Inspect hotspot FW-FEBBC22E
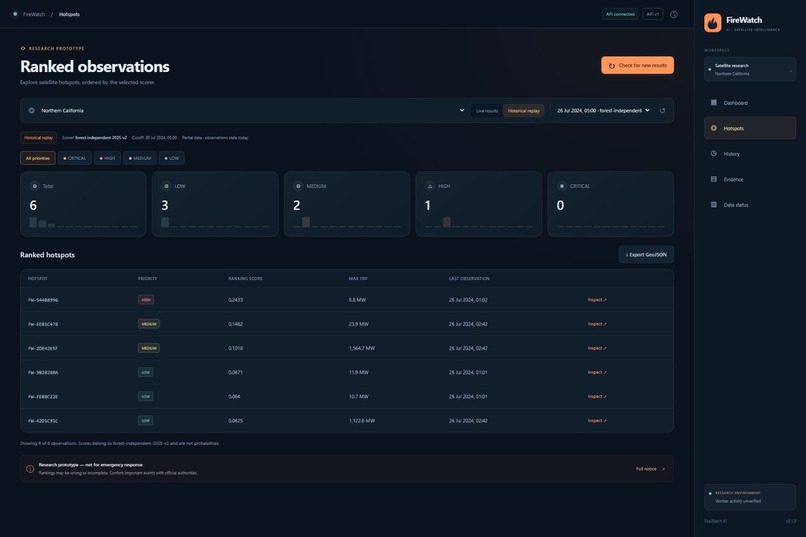Image resolution: width=806 pixels, height=537 pixels. pos(597,396)
